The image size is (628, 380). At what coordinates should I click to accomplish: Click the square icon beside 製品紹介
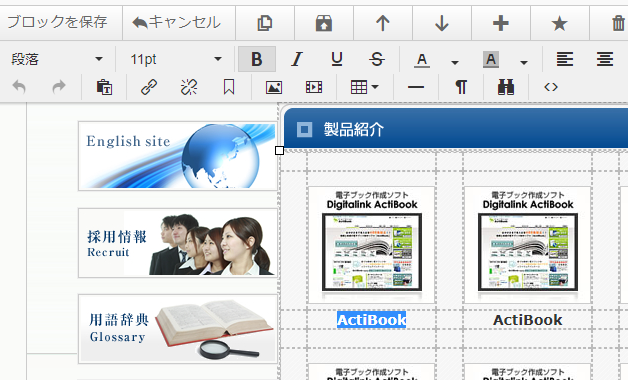click(x=304, y=129)
